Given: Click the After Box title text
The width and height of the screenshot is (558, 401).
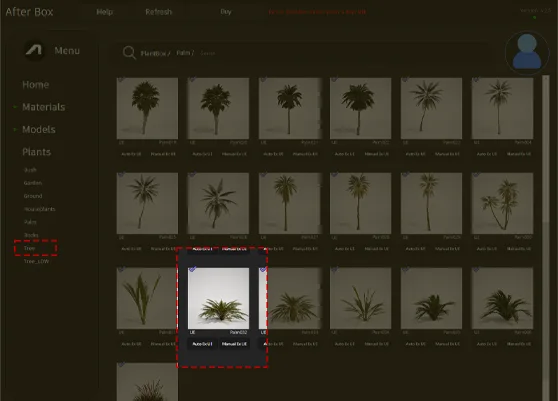Looking at the screenshot, I should [29, 12].
